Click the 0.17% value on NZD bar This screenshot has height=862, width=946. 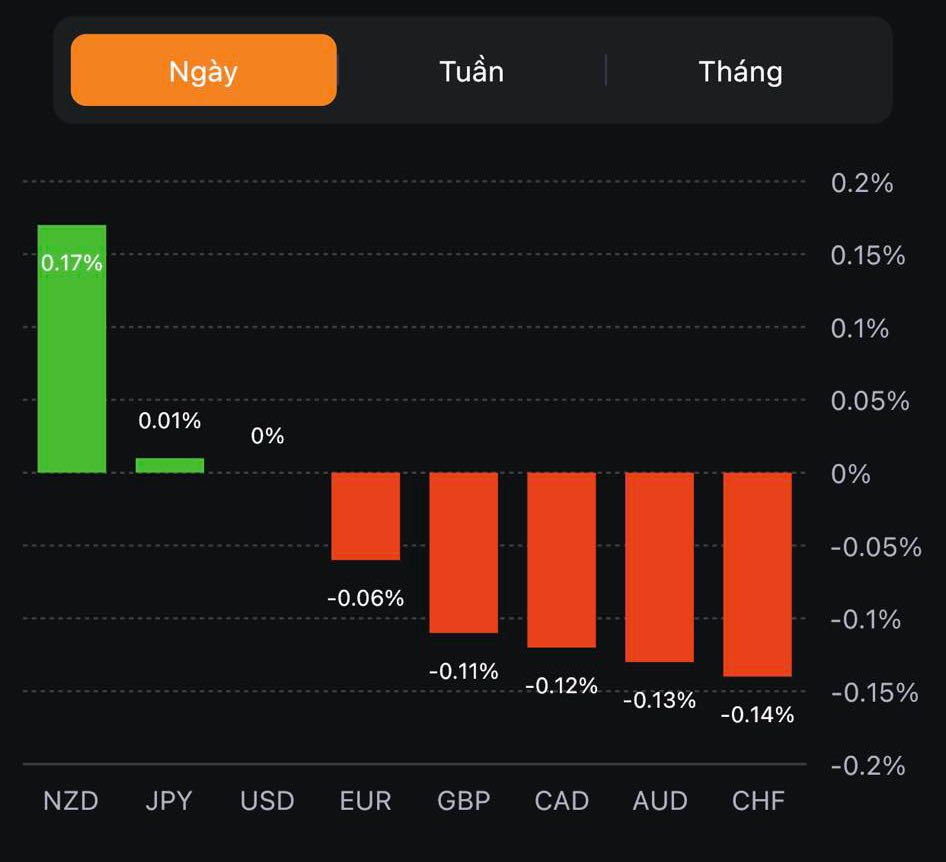(72, 263)
